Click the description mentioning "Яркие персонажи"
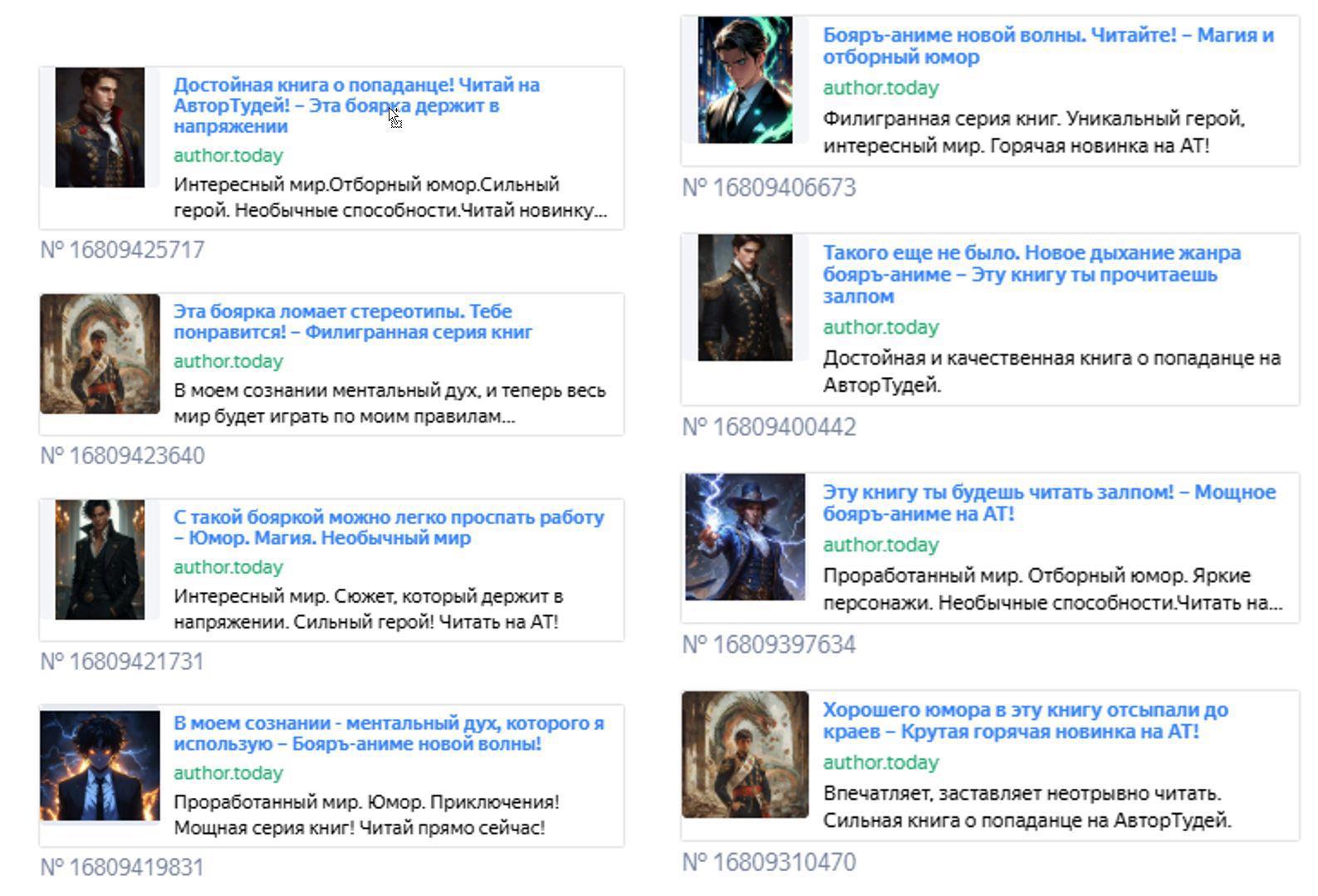1318x896 pixels. tap(1053, 589)
